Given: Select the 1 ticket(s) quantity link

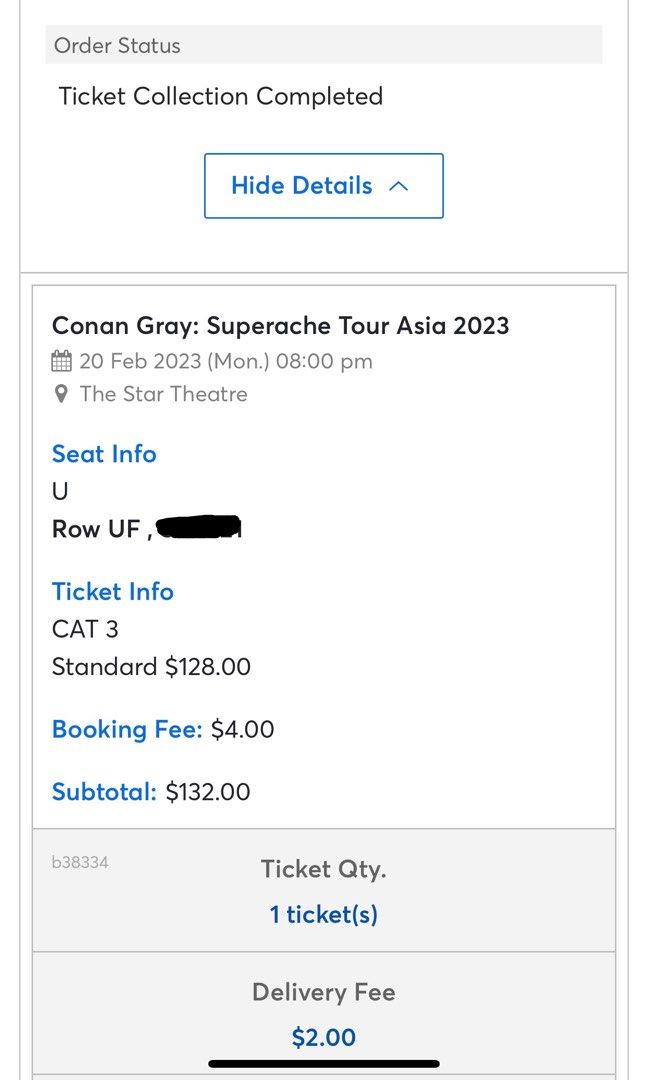Looking at the screenshot, I should pyautogui.click(x=324, y=913).
